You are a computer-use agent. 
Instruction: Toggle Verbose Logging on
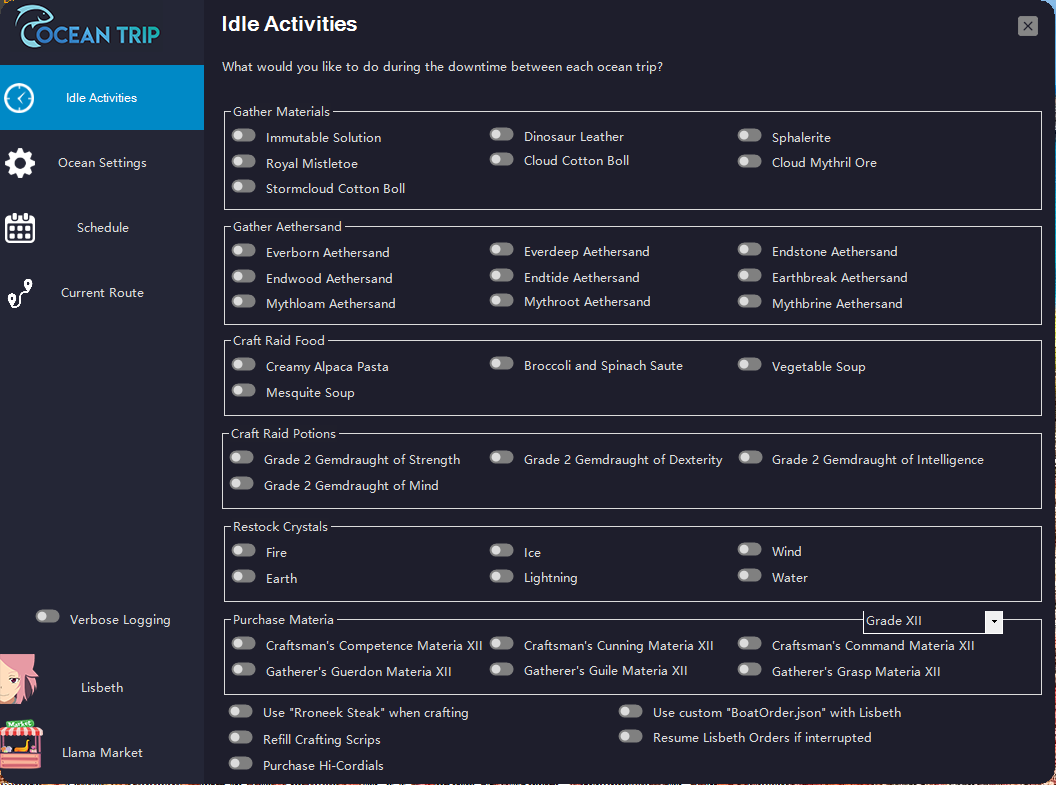click(47, 617)
